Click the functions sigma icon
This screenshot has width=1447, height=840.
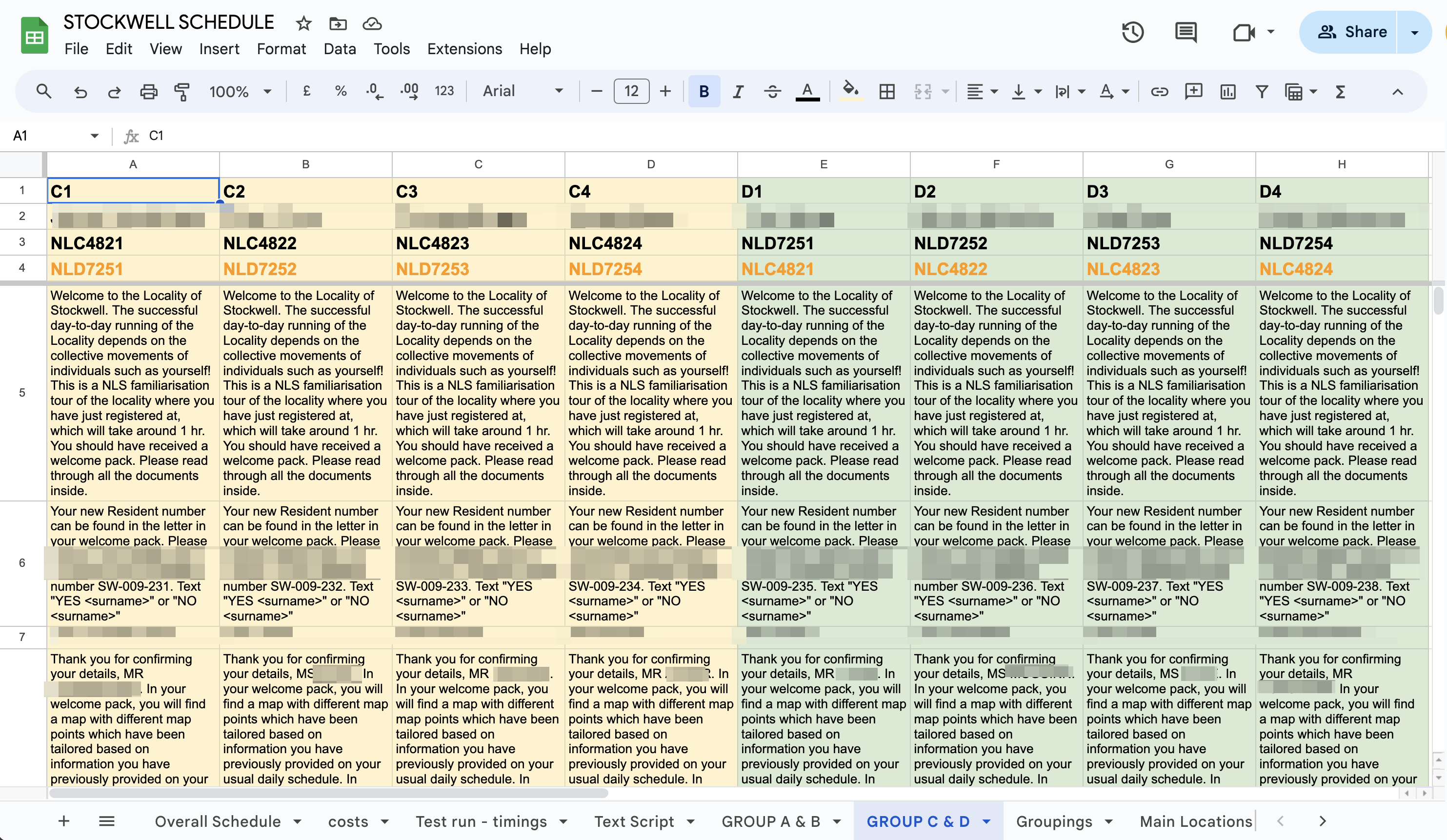1340,91
